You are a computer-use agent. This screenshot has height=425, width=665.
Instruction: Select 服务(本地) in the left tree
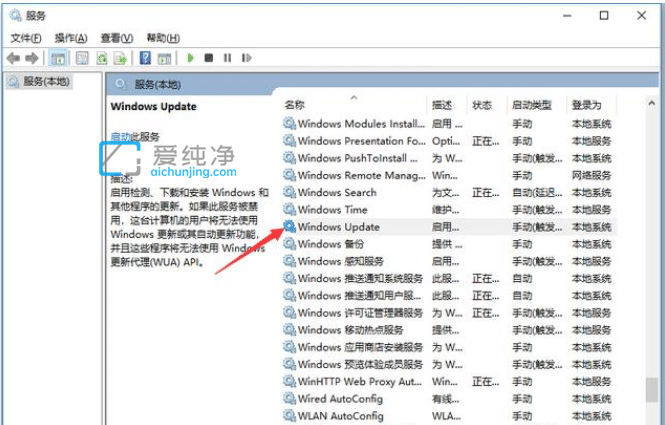39,81
